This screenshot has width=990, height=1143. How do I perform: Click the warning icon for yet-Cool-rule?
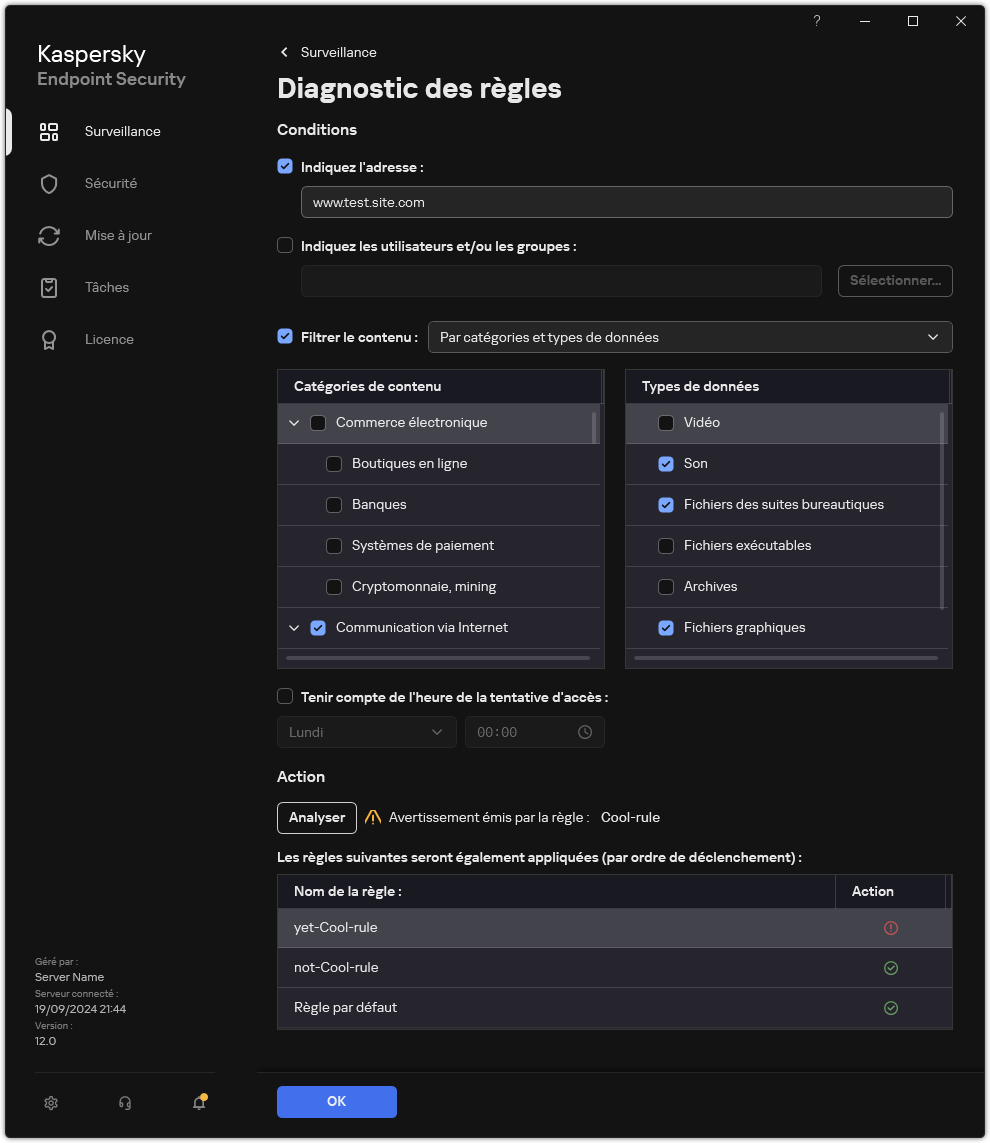click(x=891, y=927)
